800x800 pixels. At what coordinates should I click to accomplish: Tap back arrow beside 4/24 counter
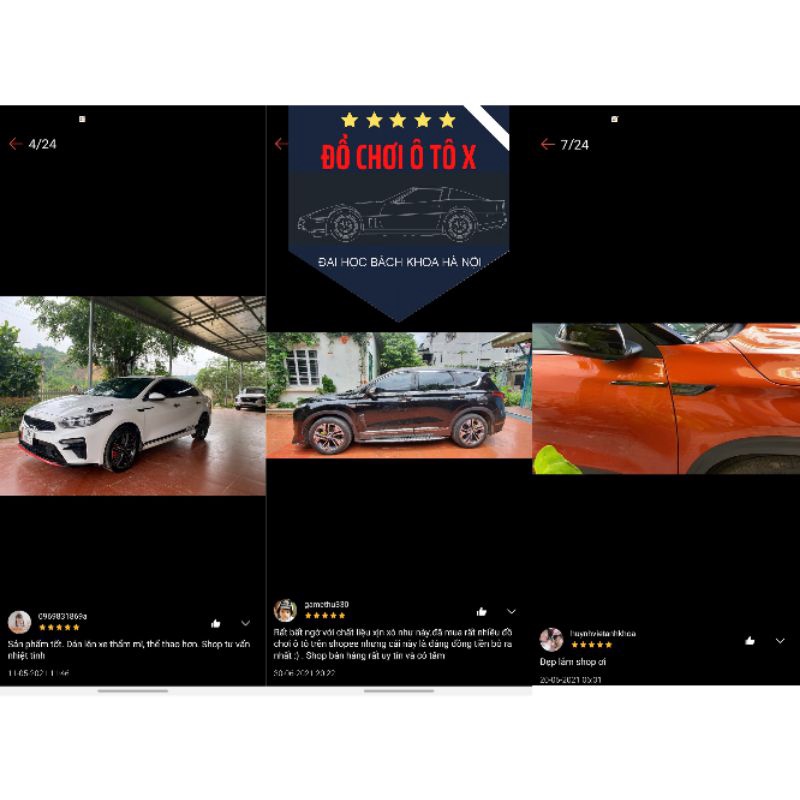[x=15, y=144]
